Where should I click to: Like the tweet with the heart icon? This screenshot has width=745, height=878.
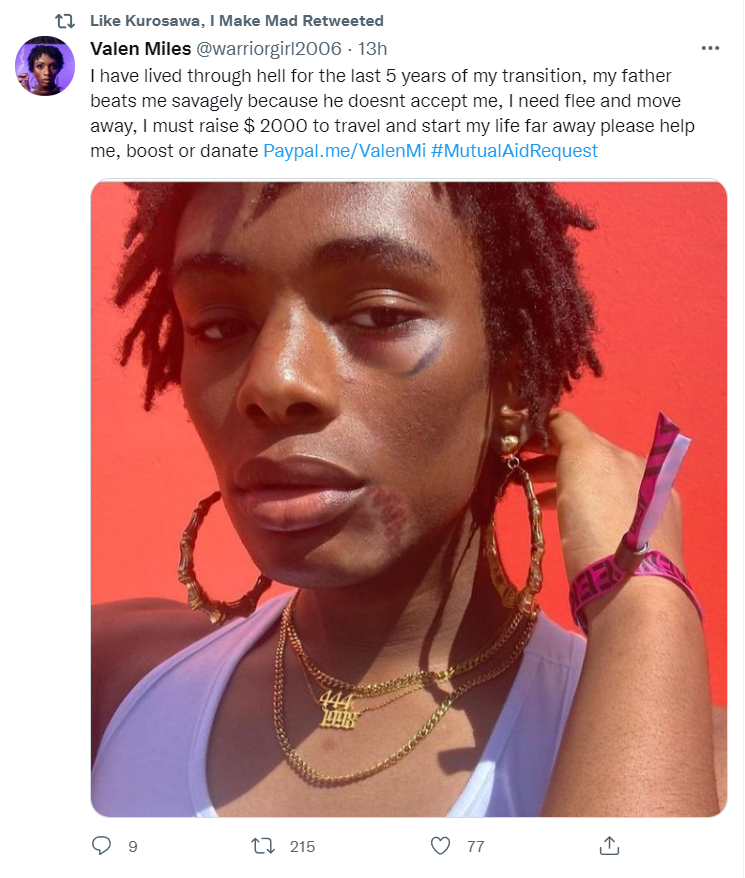point(440,846)
